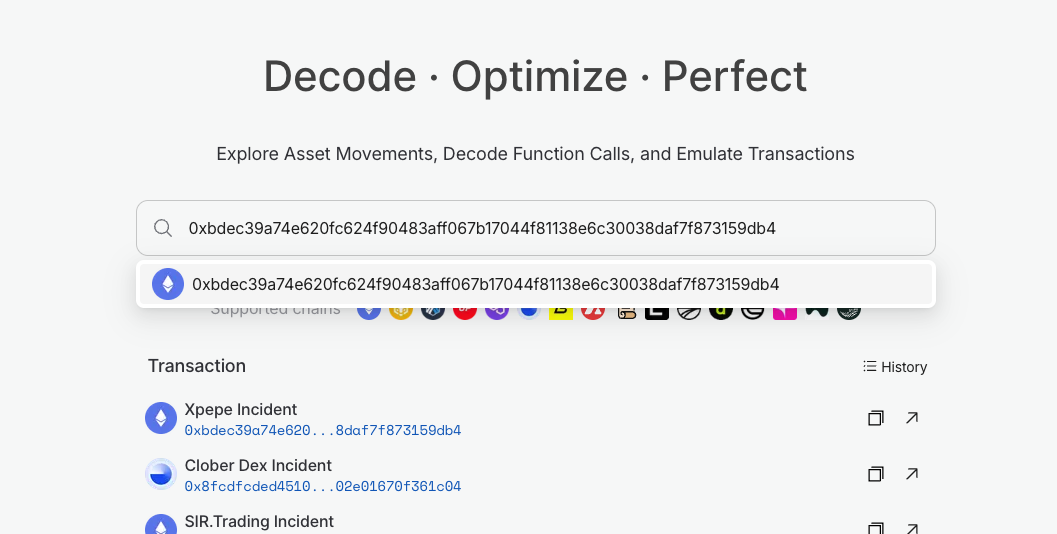Open SIR.Trading Incident via arrow icon
The height and width of the screenshot is (534, 1057).
[x=912, y=527]
